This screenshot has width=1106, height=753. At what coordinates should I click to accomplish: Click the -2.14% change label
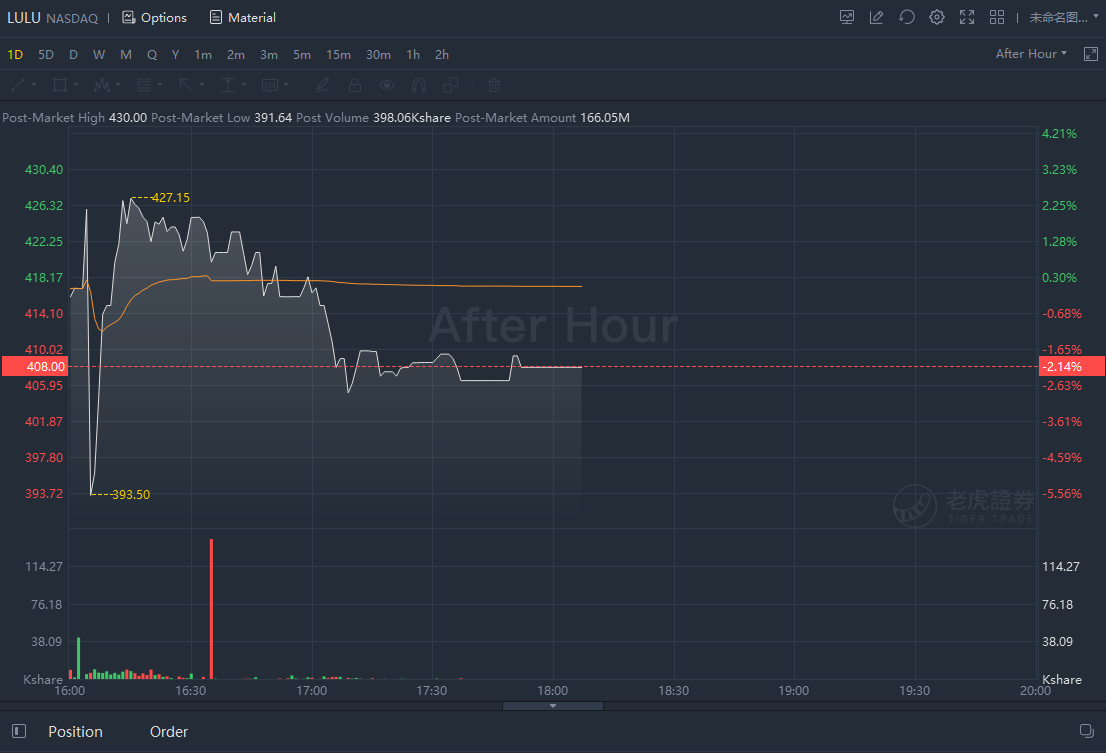pos(1071,367)
